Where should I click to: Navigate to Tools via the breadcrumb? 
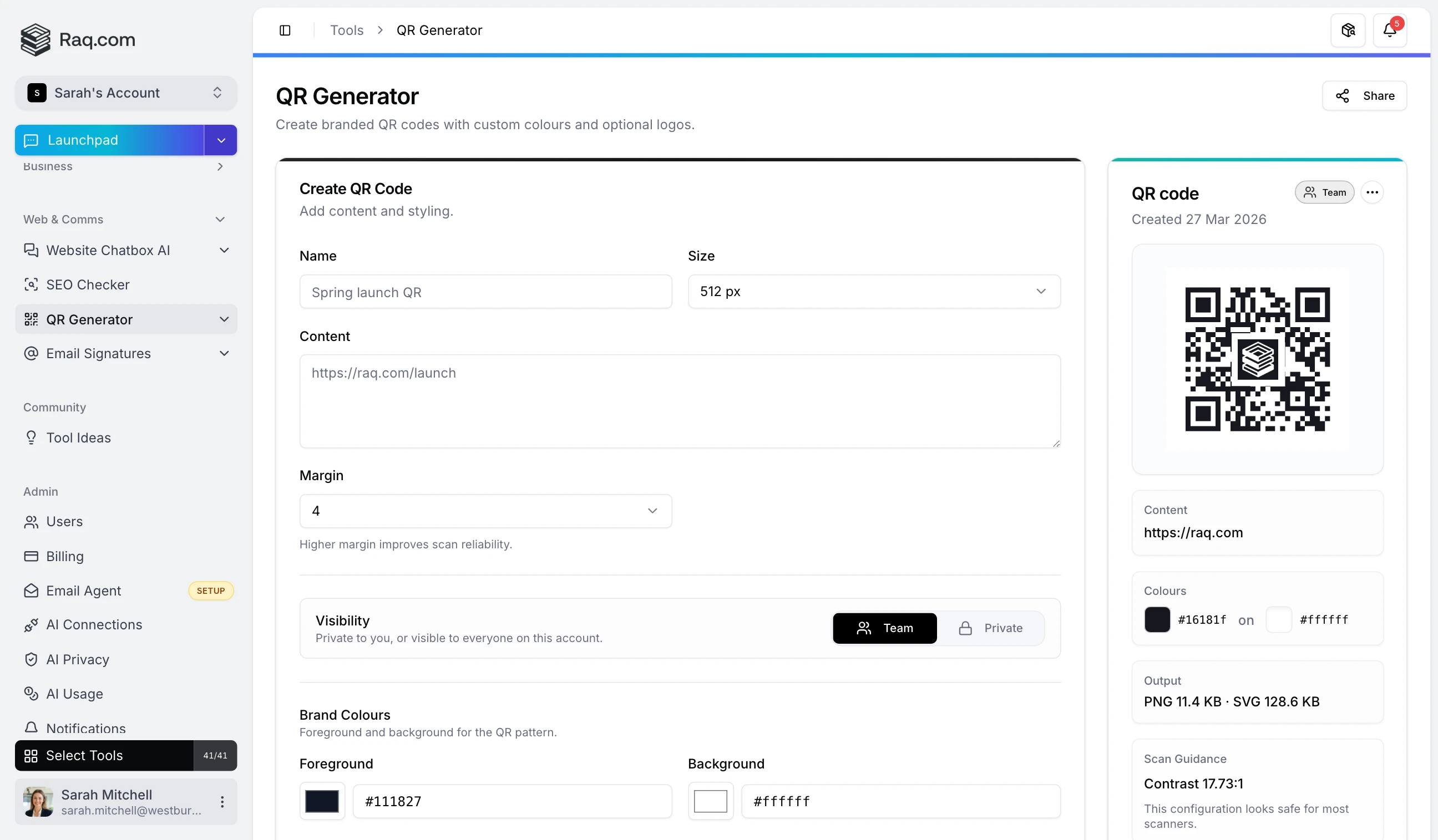coord(346,29)
